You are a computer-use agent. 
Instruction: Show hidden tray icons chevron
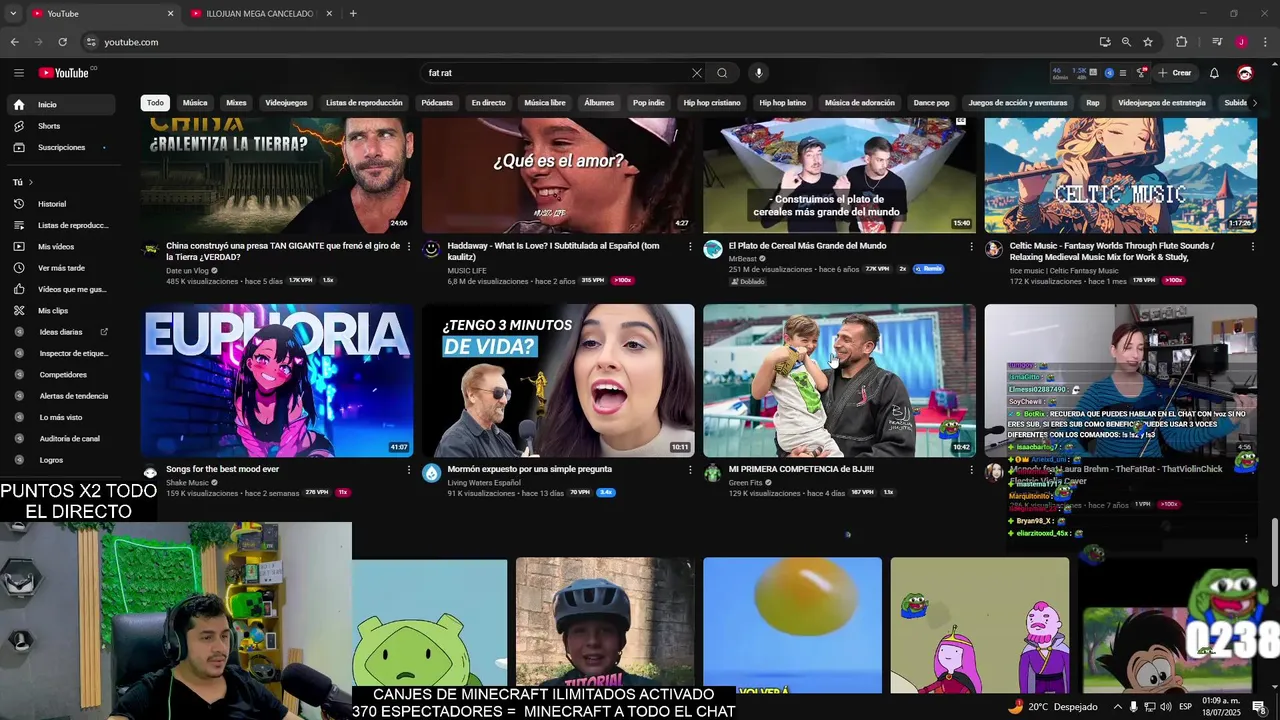pos(1117,707)
